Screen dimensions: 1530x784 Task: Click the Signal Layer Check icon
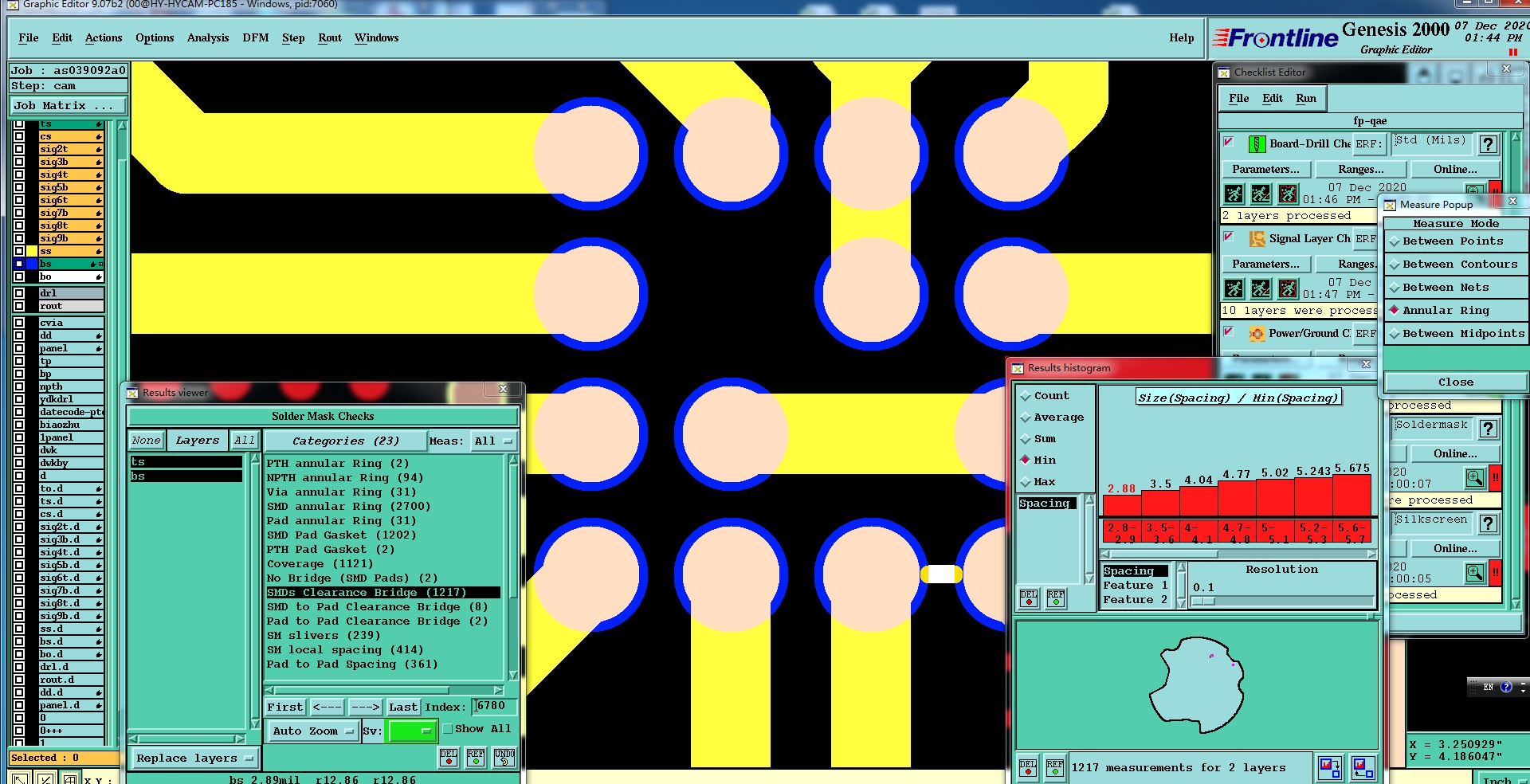(1257, 239)
